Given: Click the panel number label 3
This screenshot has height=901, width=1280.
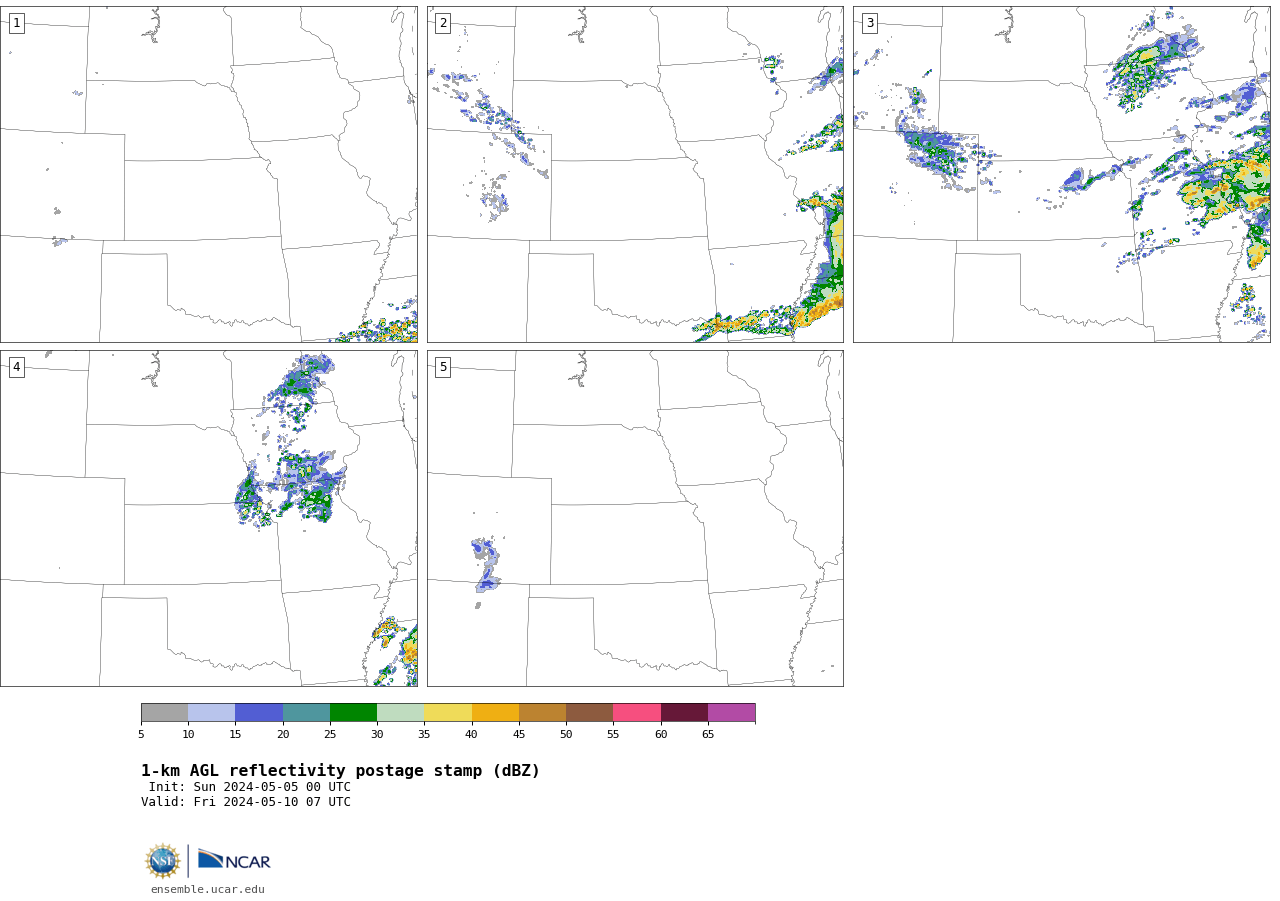Looking at the screenshot, I should coord(869,23).
